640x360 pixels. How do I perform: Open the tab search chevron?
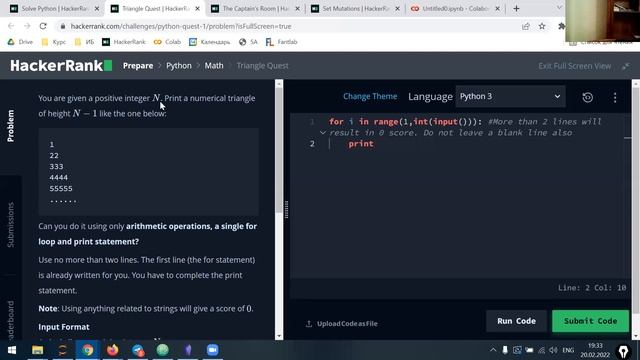559,7
